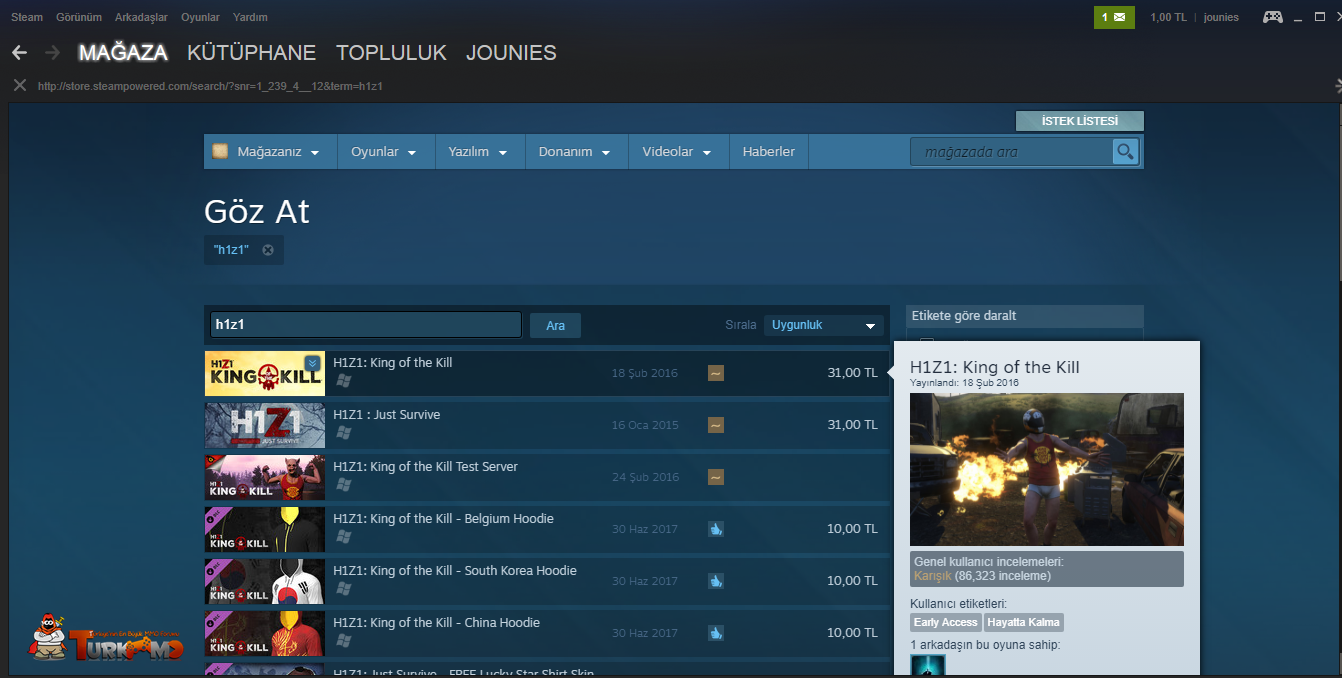The width and height of the screenshot is (1342, 678).
Task: Click the Early Access tag
Action: 945,622
